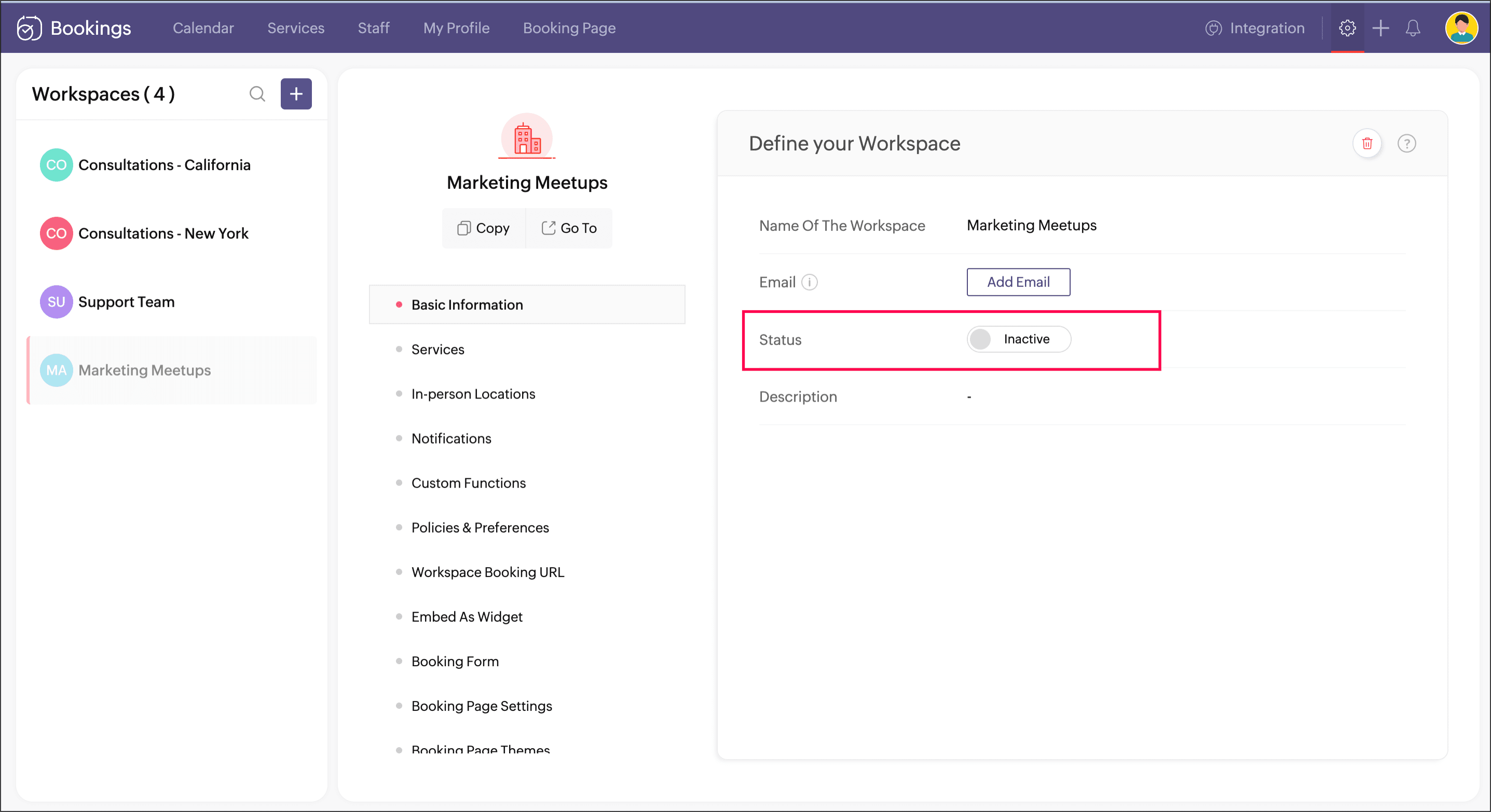Open Notifications section

click(451, 438)
